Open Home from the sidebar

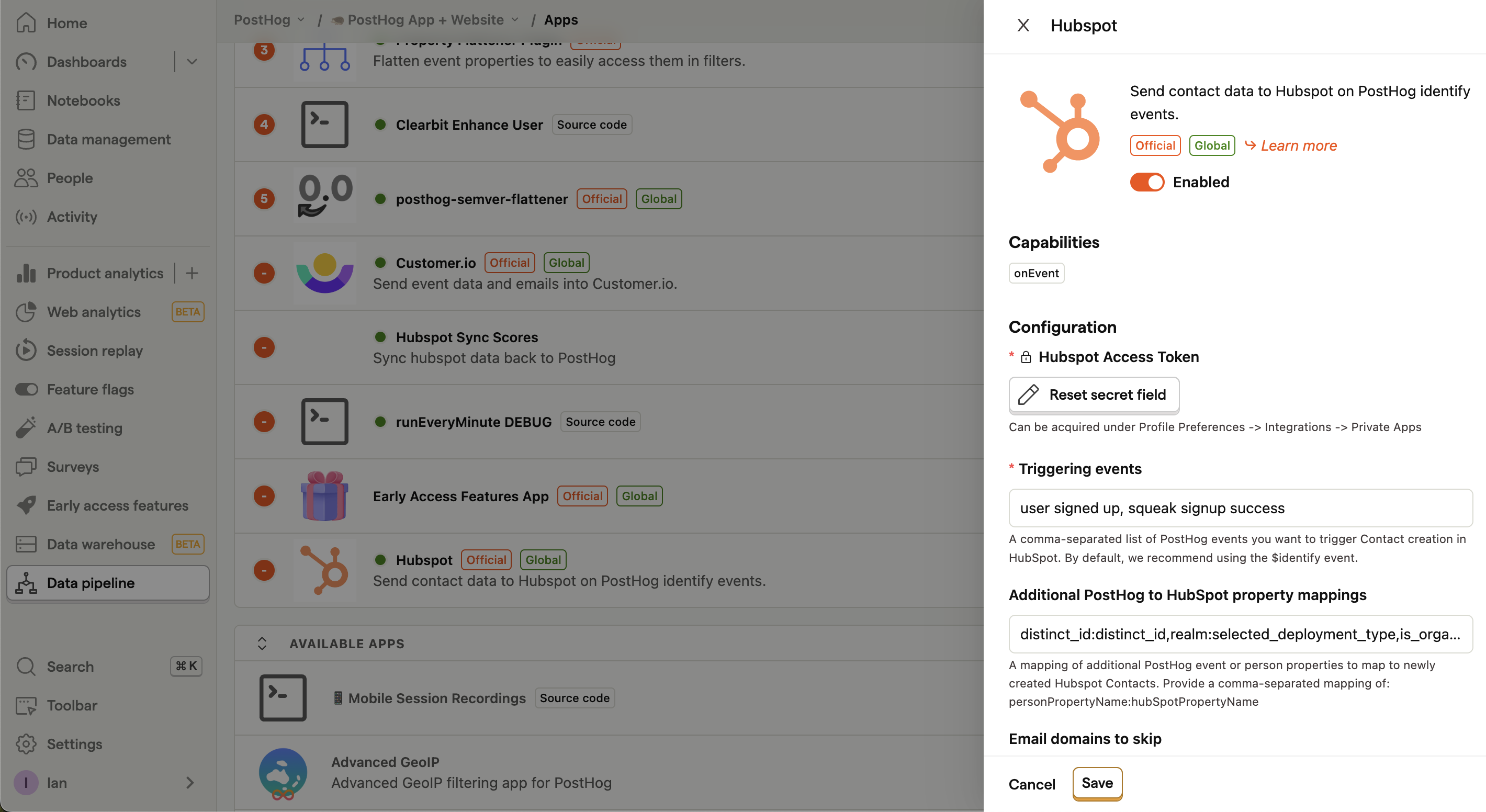(x=66, y=23)
